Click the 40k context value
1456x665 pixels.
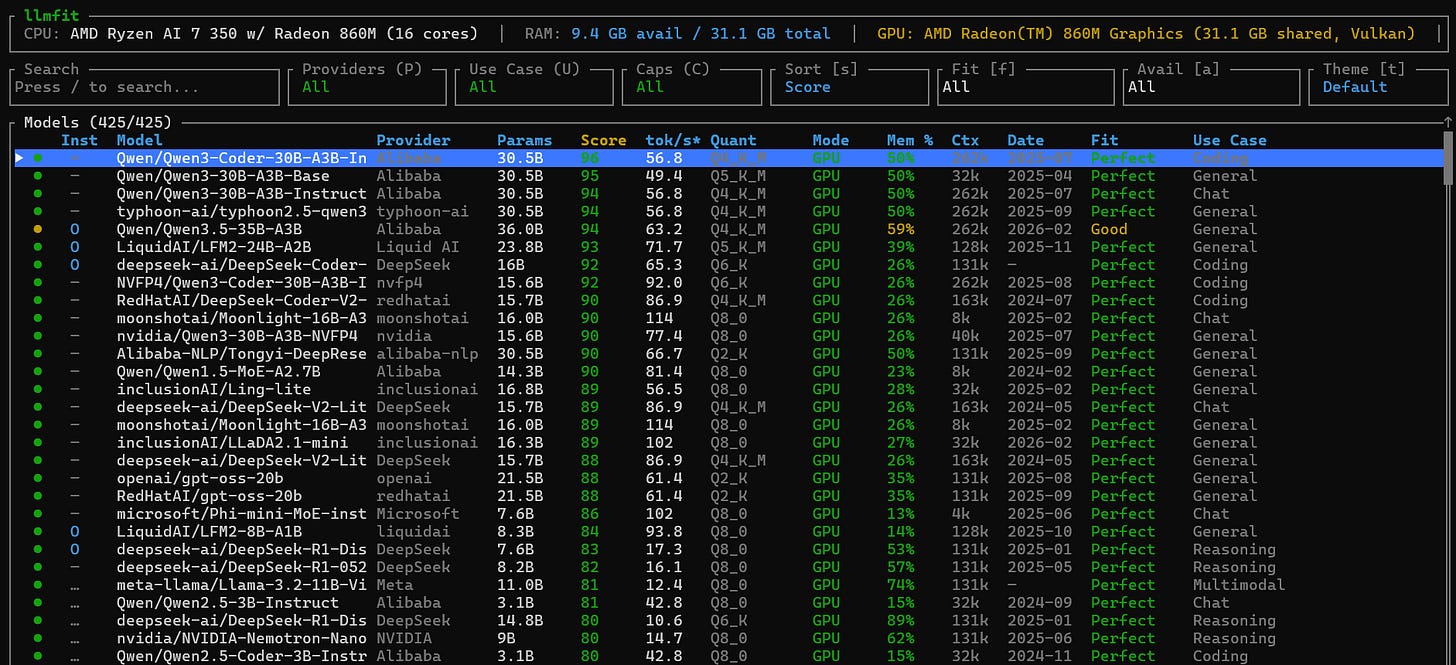point(965,336)
